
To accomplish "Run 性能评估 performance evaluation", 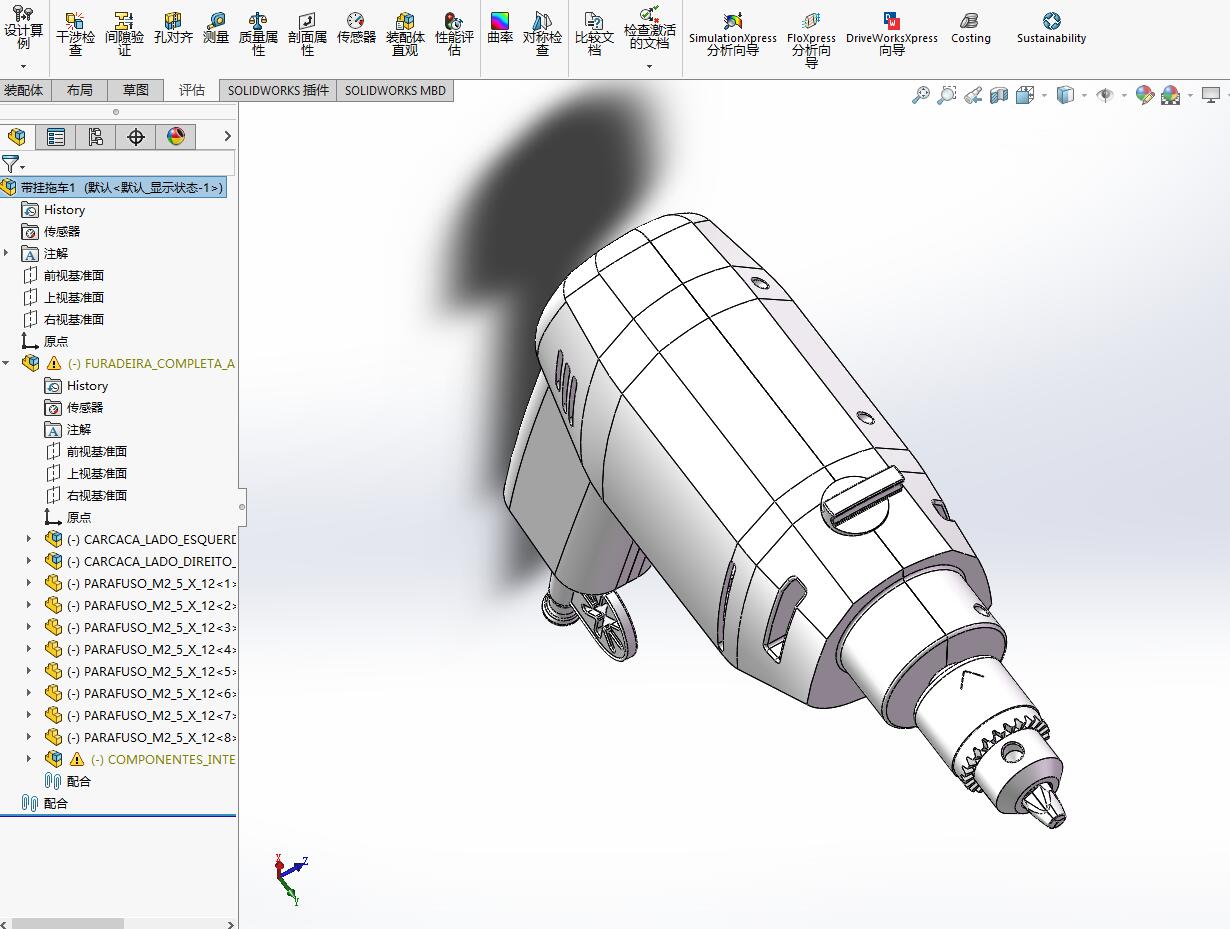I will point(454,33).
